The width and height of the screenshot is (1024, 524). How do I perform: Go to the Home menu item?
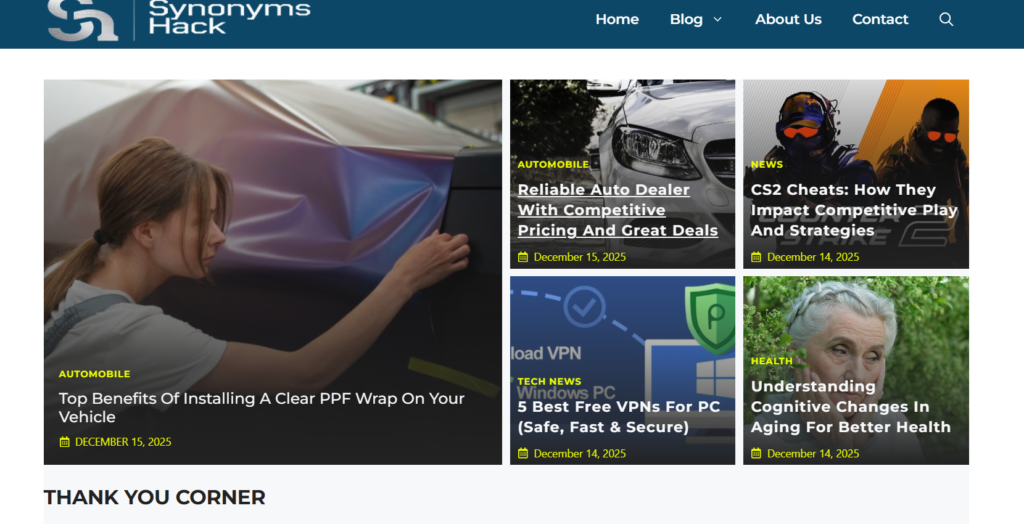pos(617,19)
